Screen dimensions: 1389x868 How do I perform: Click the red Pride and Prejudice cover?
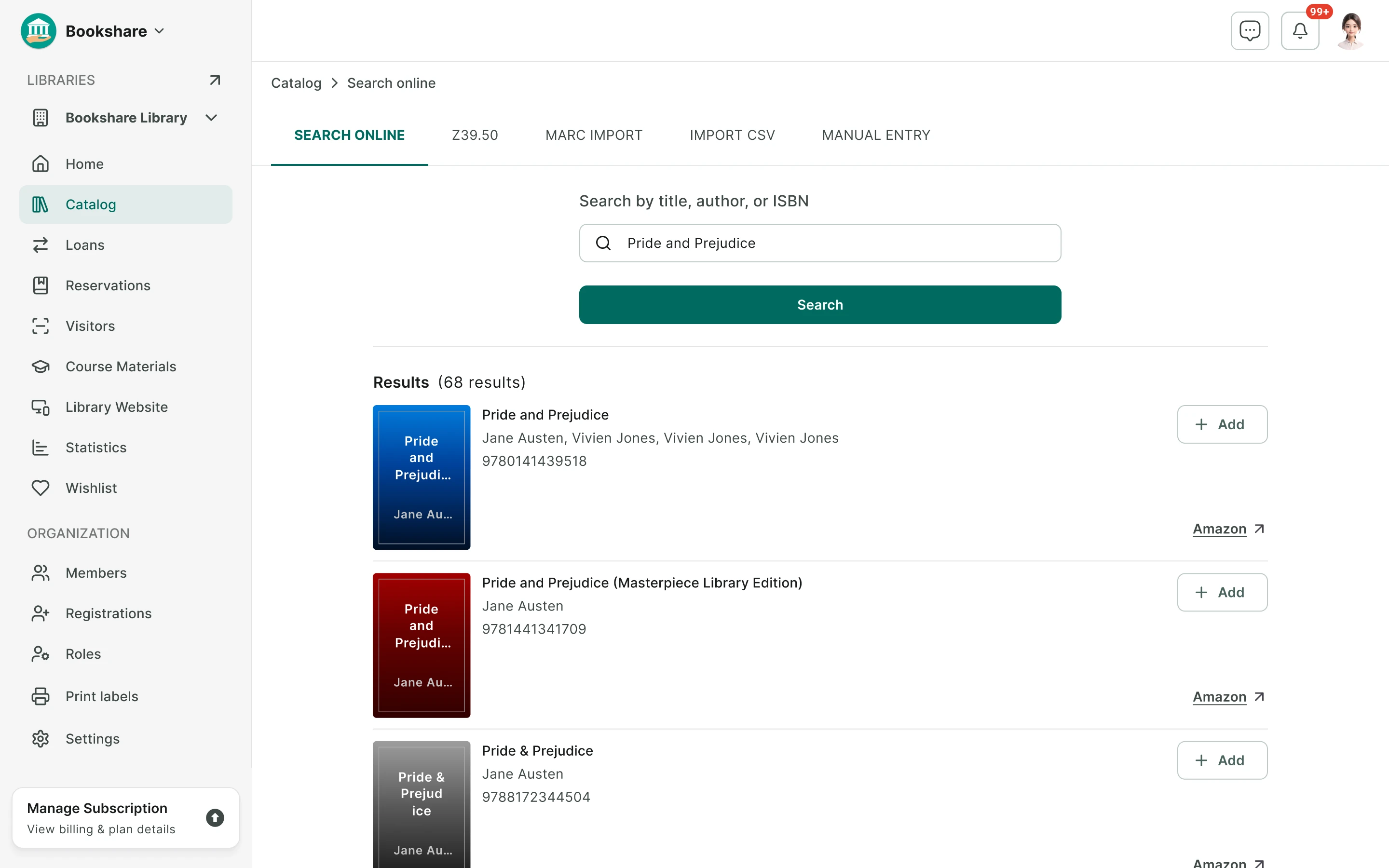[x=422, y=645]
